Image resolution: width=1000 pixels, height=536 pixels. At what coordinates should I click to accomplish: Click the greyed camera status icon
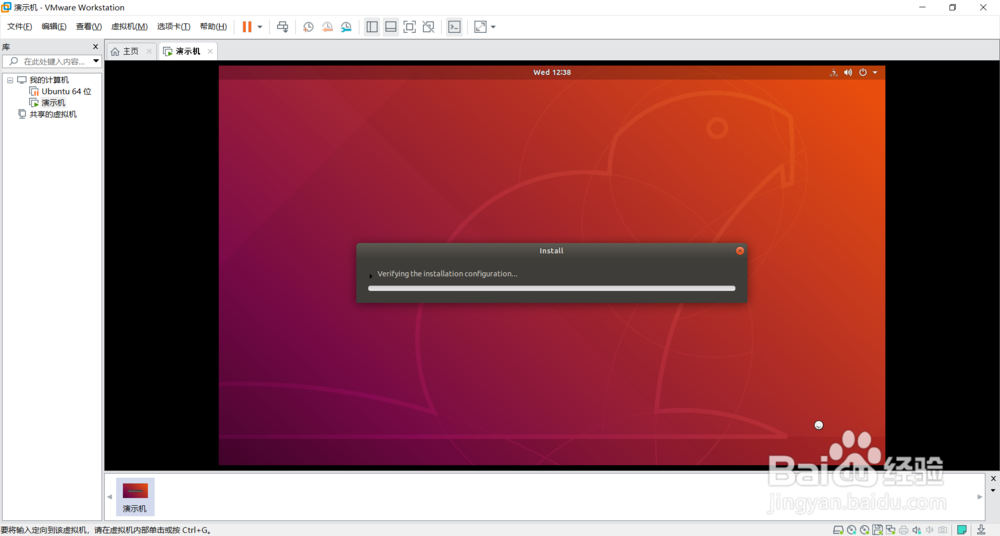point(943,530)
